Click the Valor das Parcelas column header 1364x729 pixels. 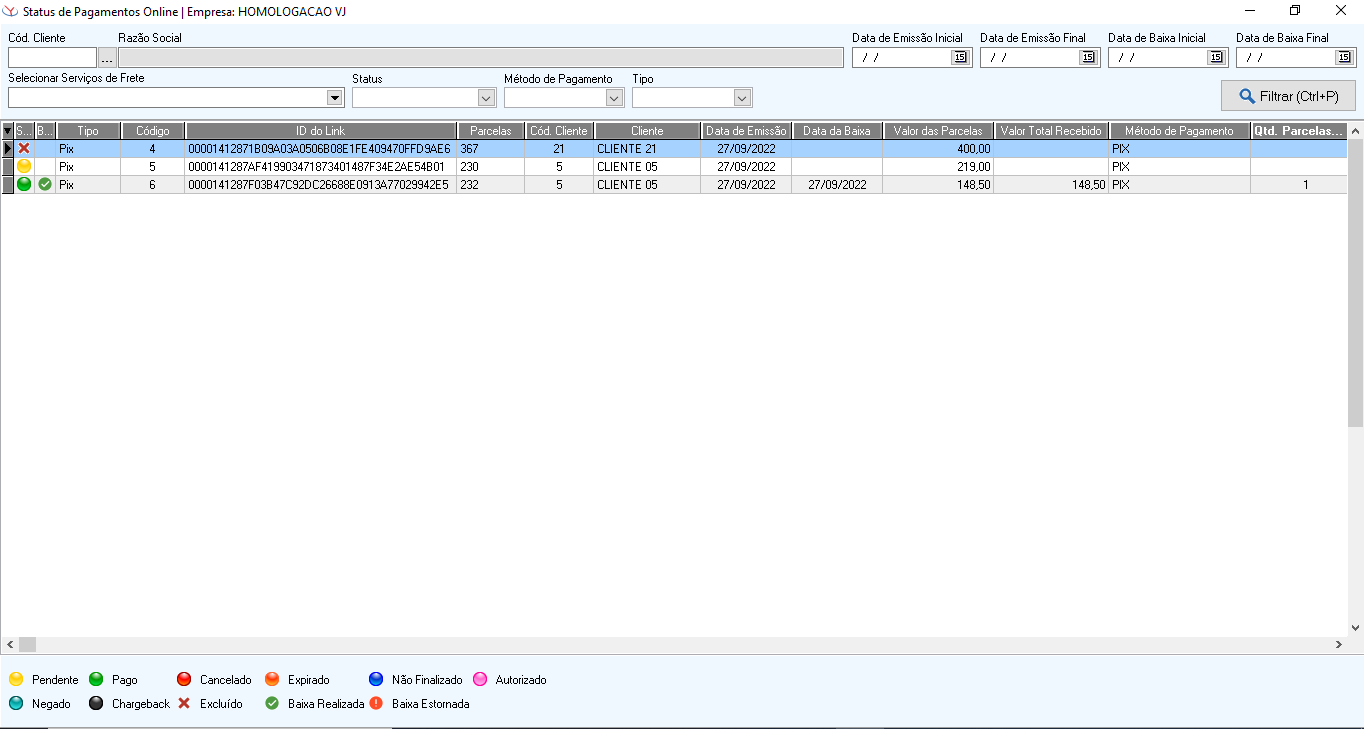938,131
